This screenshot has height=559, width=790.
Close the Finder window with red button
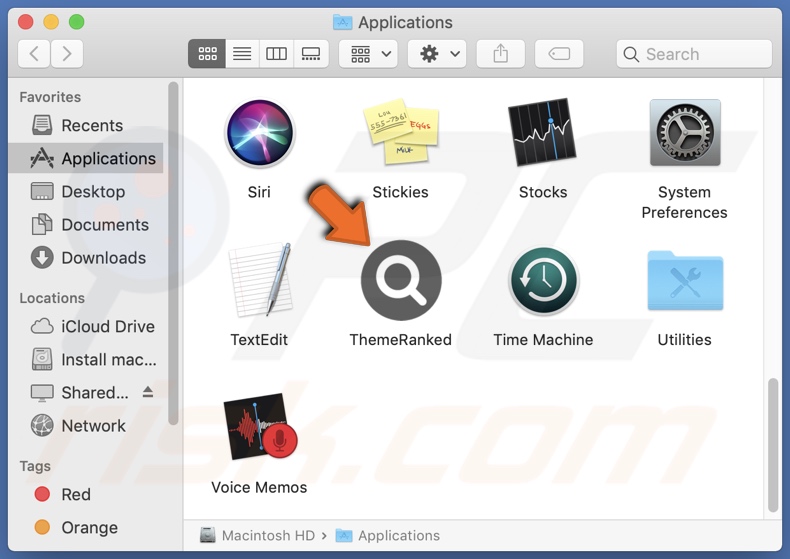(25, 22)
